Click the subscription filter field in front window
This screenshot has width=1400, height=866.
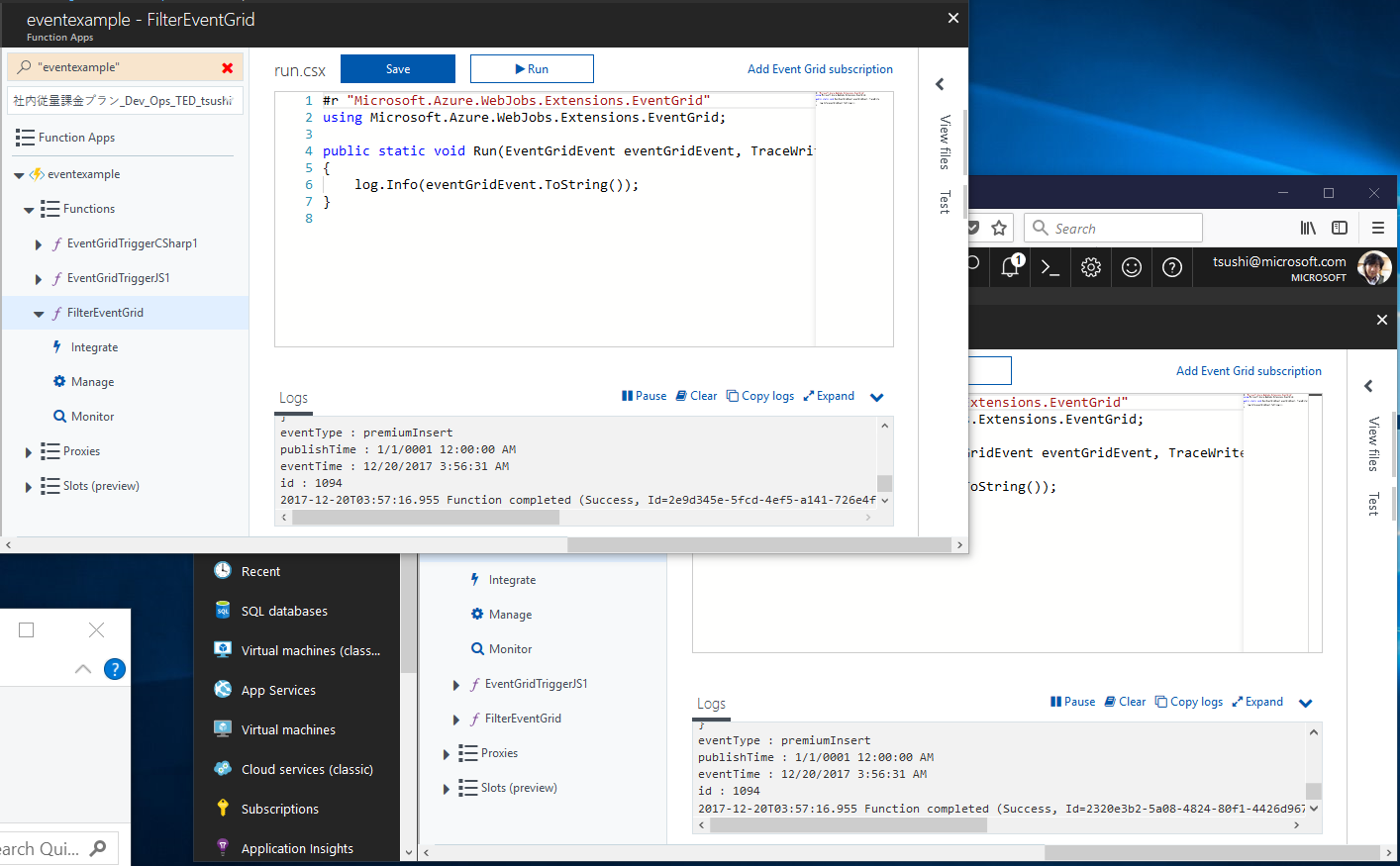pos(125,101)
